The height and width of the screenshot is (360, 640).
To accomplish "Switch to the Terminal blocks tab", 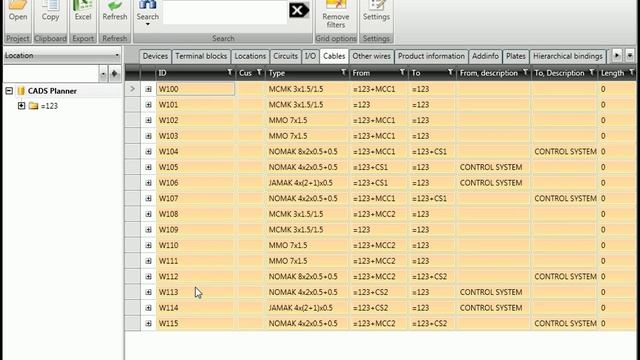I will coord(201,56).
